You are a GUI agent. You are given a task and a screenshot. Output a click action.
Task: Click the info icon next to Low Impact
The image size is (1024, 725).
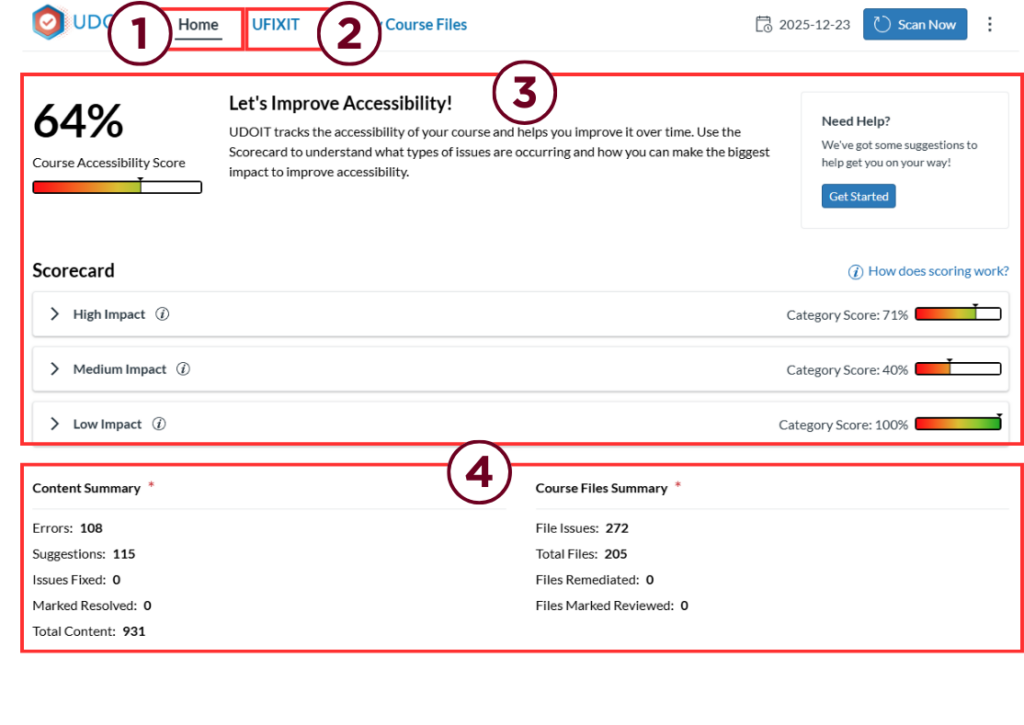pos(159,424)
